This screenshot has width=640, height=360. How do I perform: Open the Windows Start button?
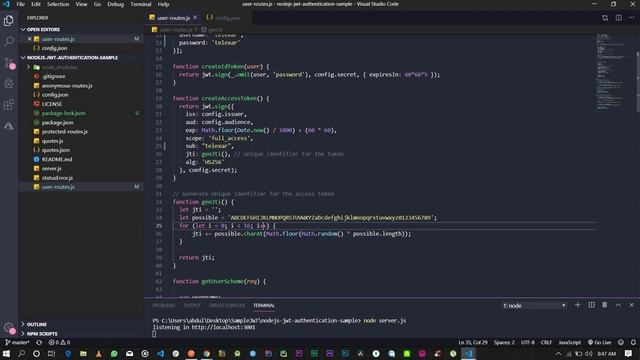pyautogui.click(x=7, y=353)
